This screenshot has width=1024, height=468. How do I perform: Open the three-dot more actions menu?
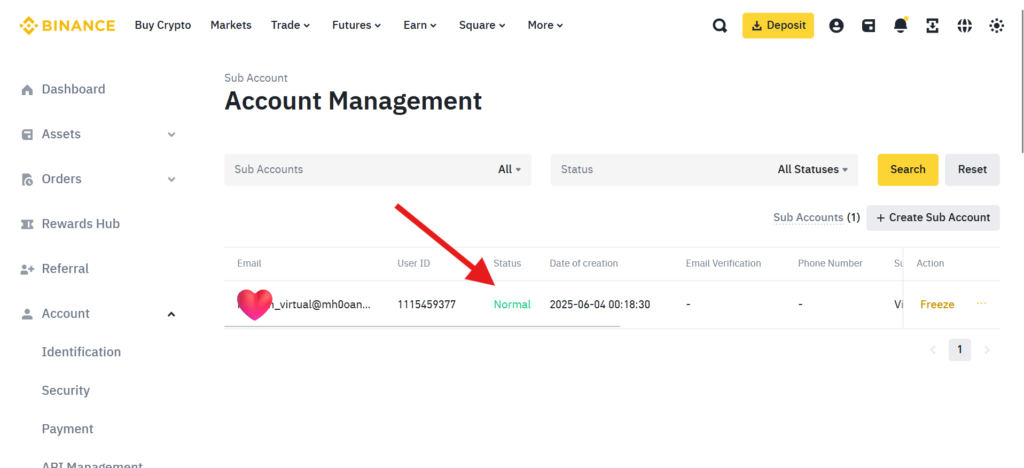click(x=982, y=304)
